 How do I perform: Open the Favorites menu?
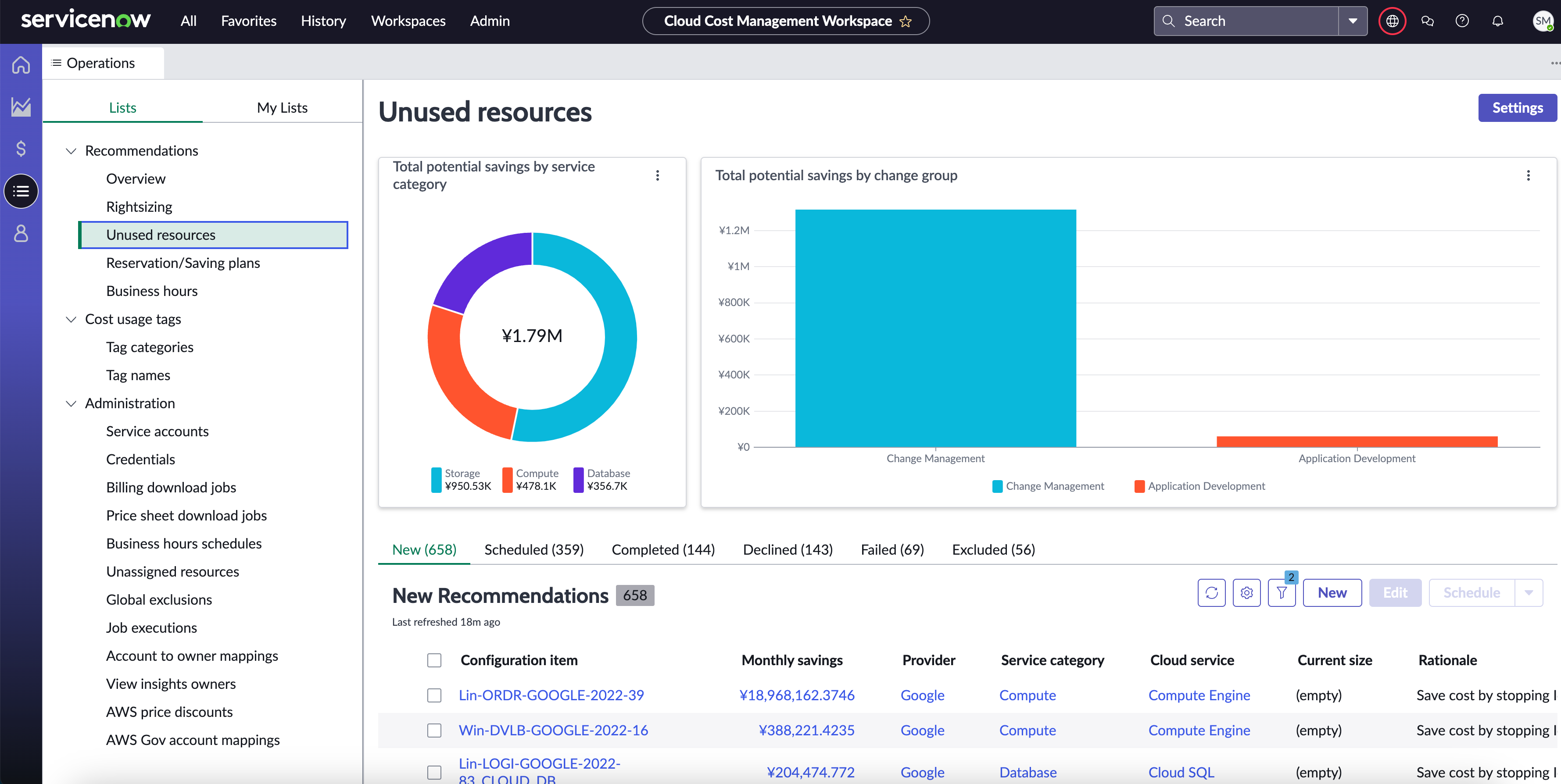point(248,21)
